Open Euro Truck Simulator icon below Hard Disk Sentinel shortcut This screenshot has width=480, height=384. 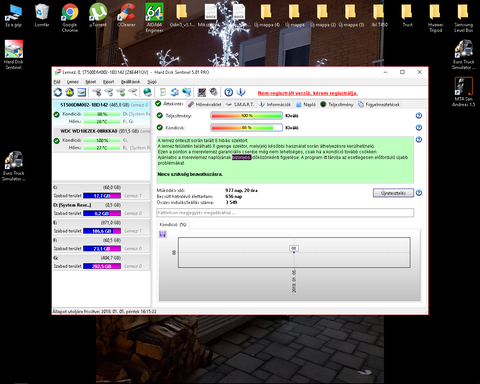13,166
